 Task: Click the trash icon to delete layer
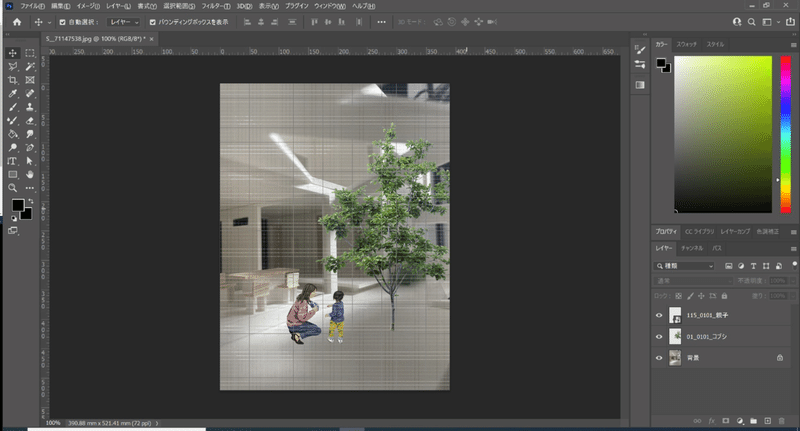coord(782,421)
